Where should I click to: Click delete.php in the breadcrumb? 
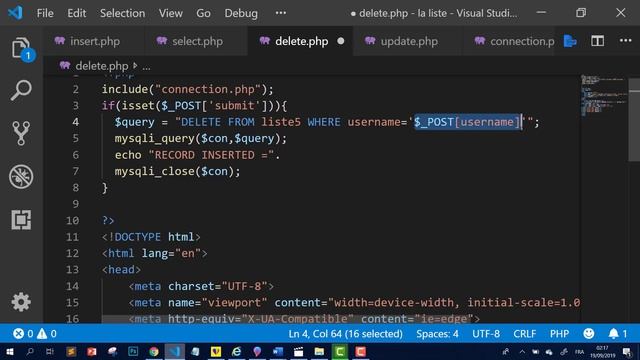pos(102,66)
